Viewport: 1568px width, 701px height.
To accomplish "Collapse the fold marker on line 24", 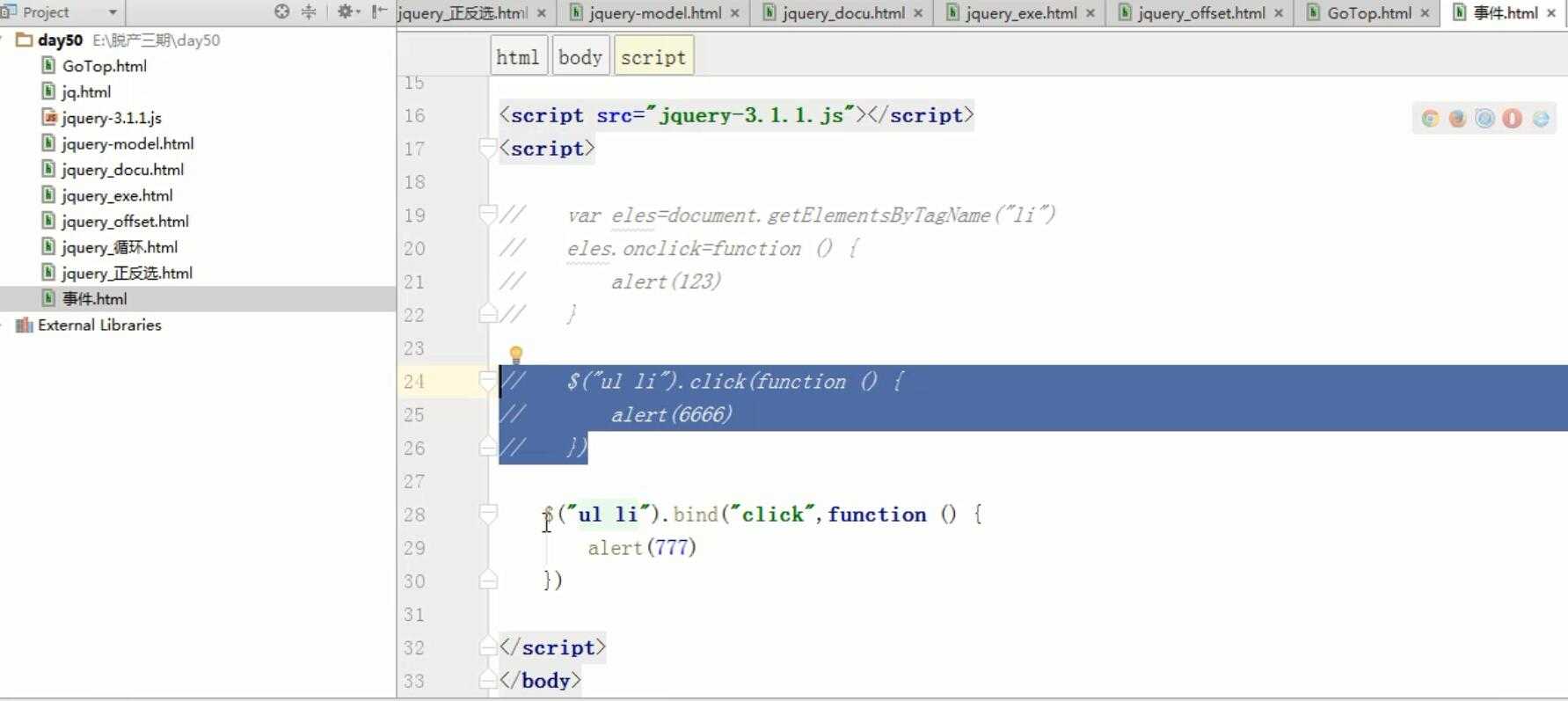I will [488, 382].
